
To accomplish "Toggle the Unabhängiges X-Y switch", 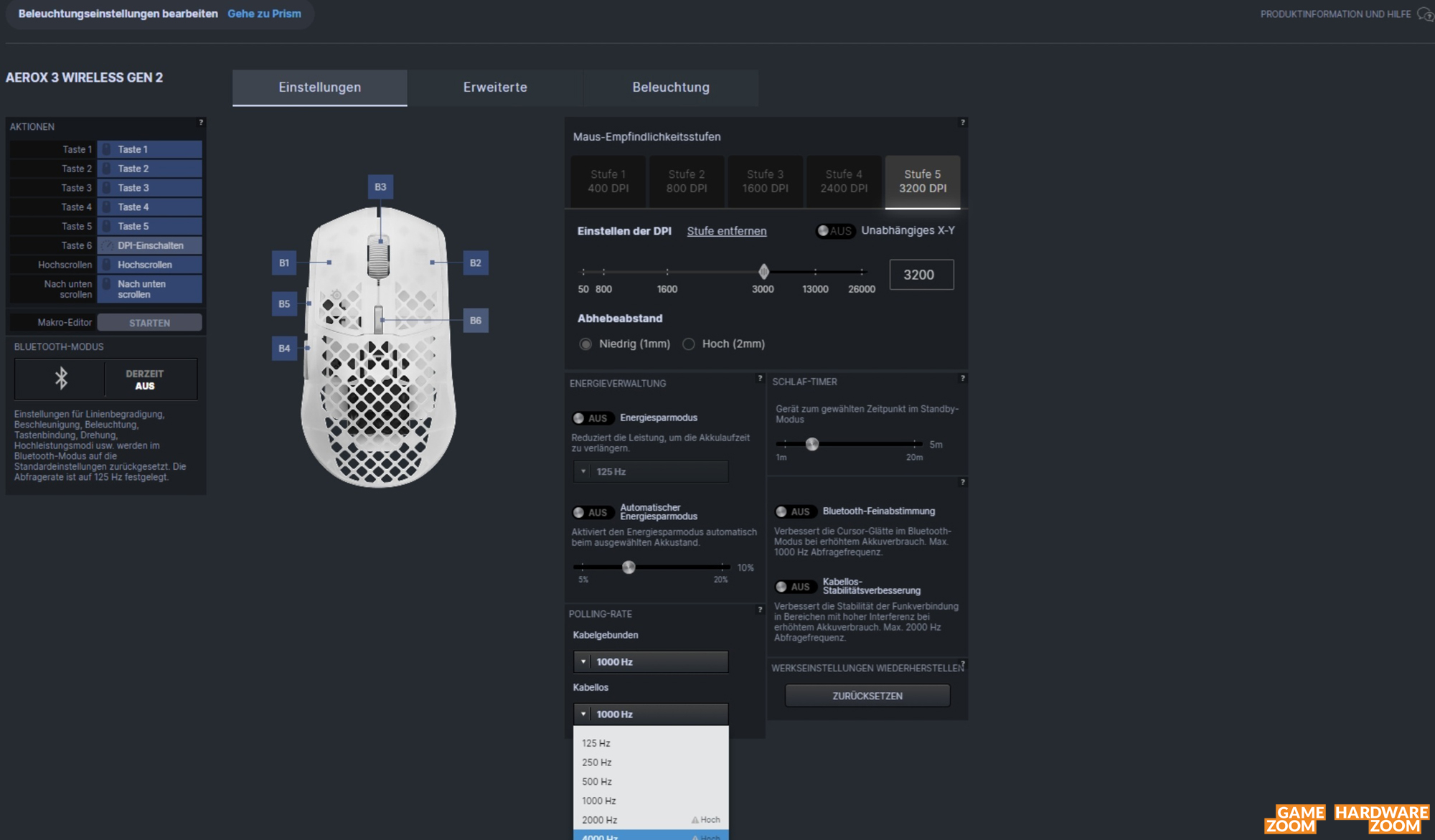I will [835, 231].
